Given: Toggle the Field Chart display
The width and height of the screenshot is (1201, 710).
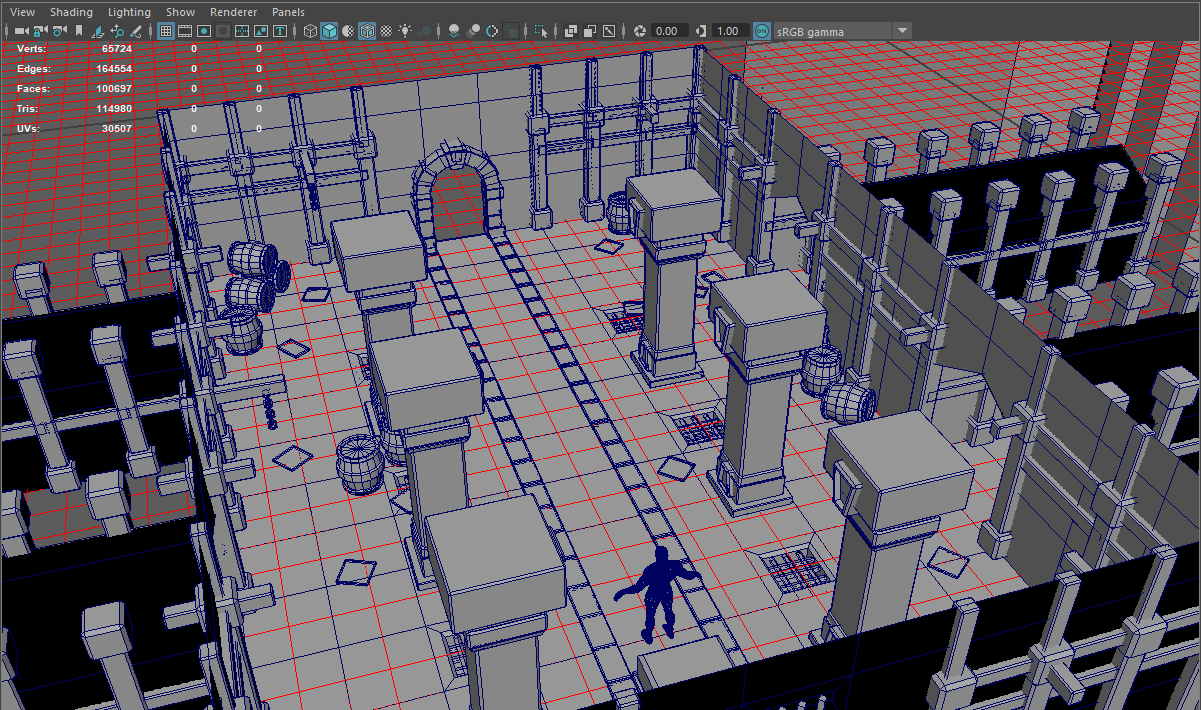Looking at the screenshot, I should point(242,31).
